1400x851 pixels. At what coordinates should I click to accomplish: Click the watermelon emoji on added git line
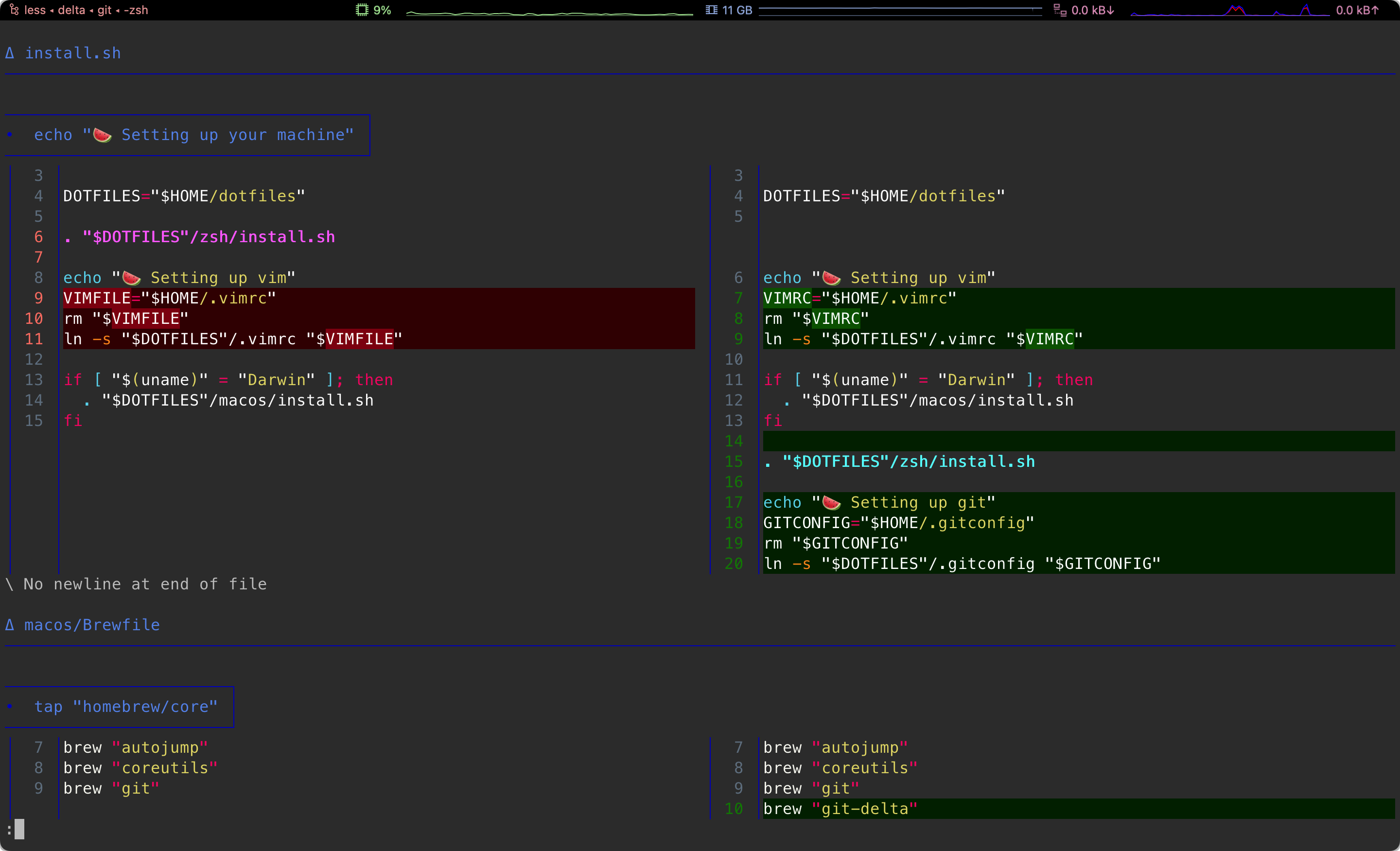click(831, 502)
